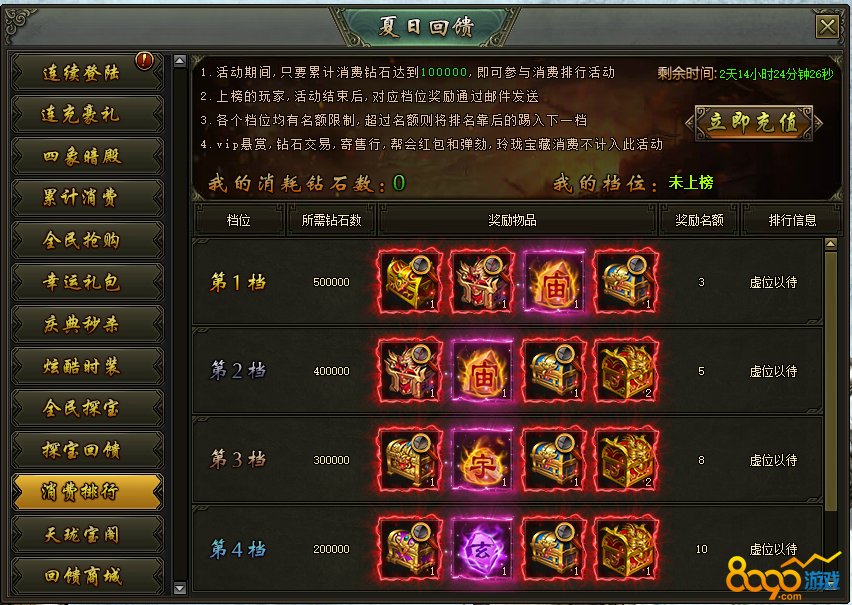The width and height of the screenshot is (852, 605).
Task: Click the sidebar scroll down arrow
Action: [x=180, y=588]
